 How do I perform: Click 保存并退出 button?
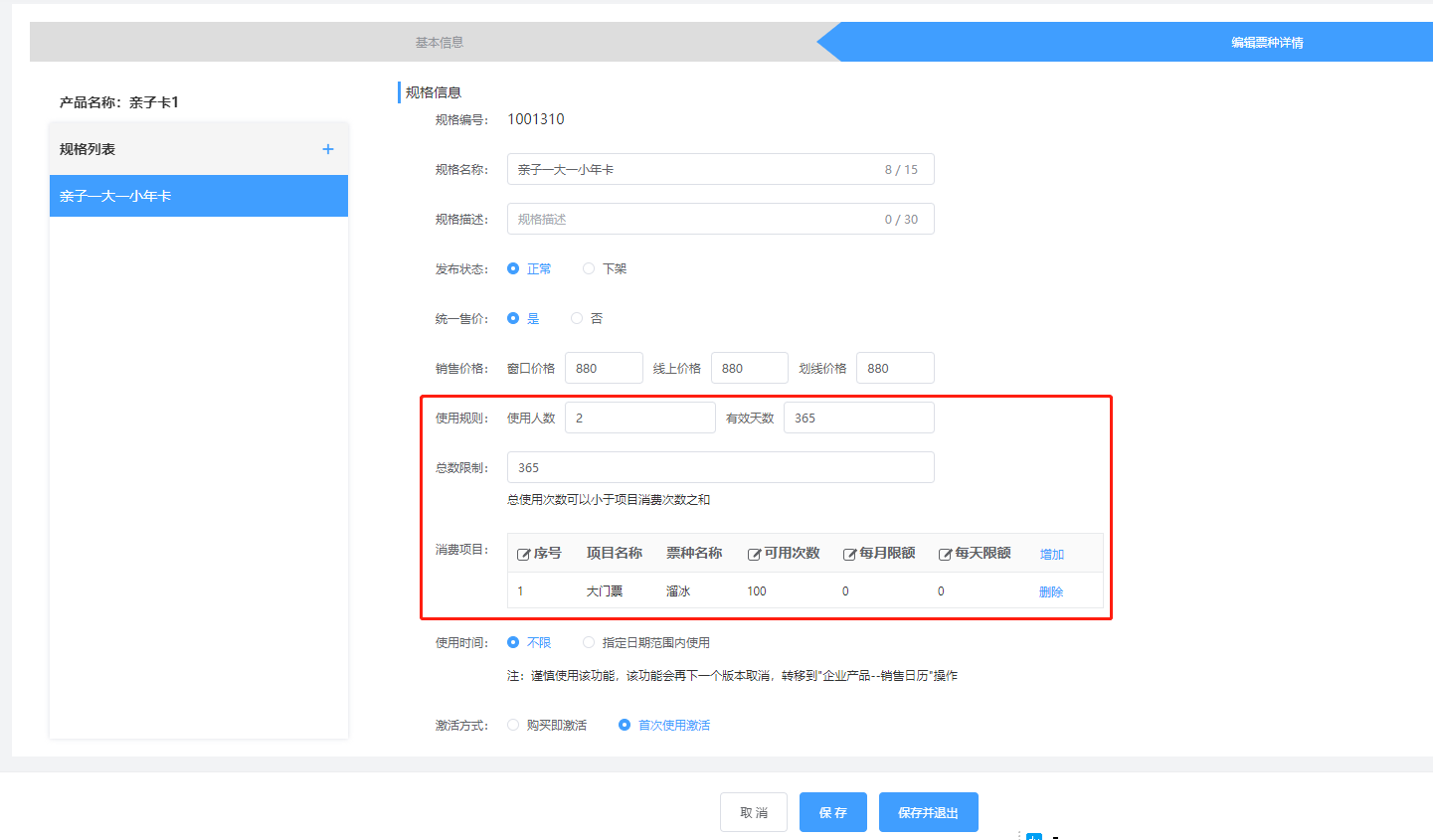(x=928, y=812)
